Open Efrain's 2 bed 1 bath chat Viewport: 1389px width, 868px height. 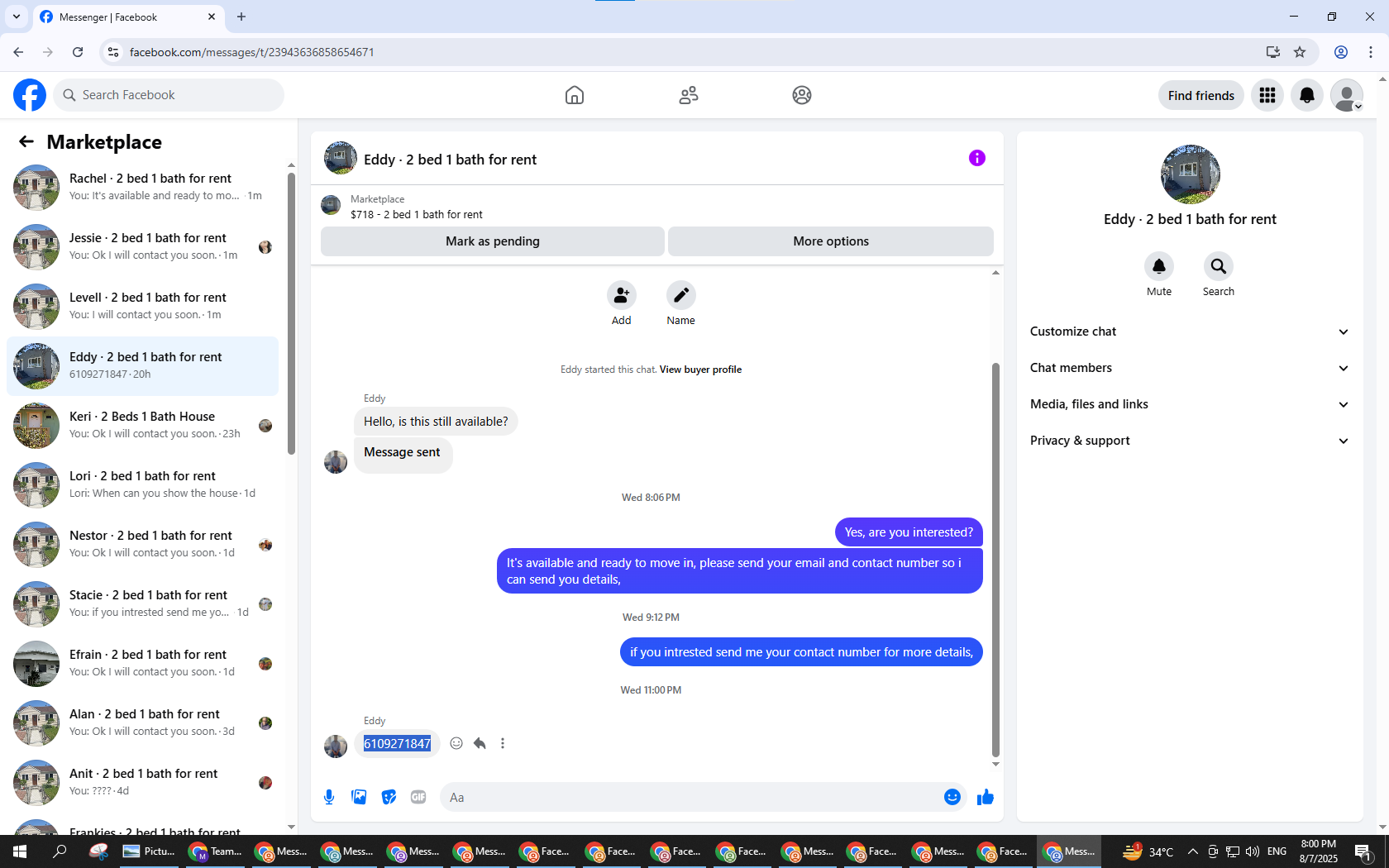point(142,664)
